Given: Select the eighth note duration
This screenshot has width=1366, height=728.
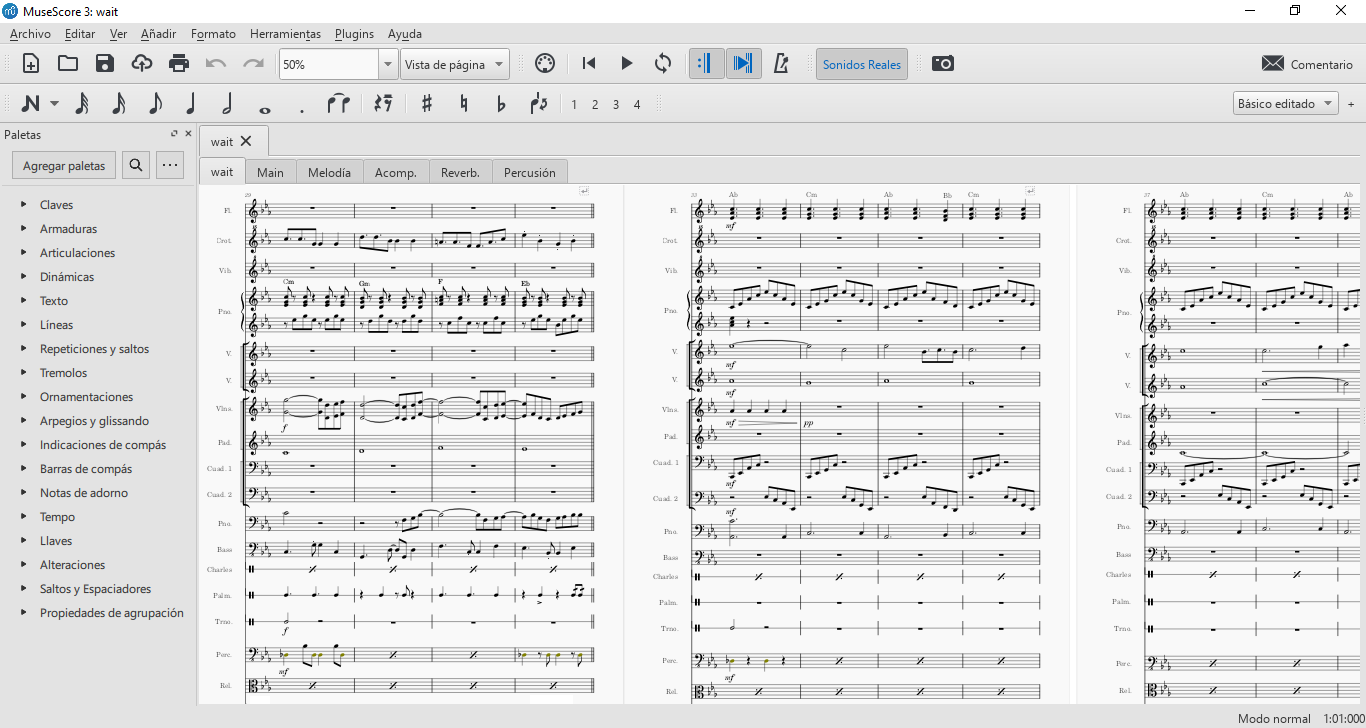Looking at the screenshot, I should click(x=155, y=104).
